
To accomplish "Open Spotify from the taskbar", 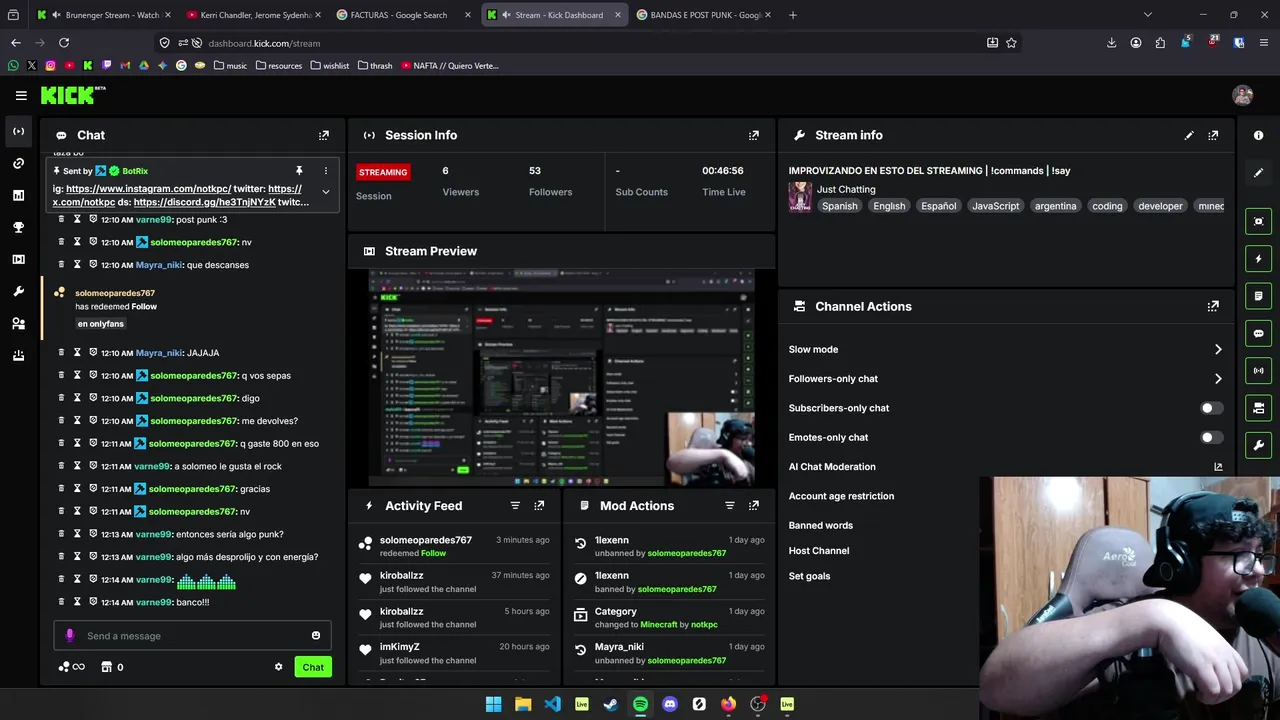I will (x=640, y=704).
